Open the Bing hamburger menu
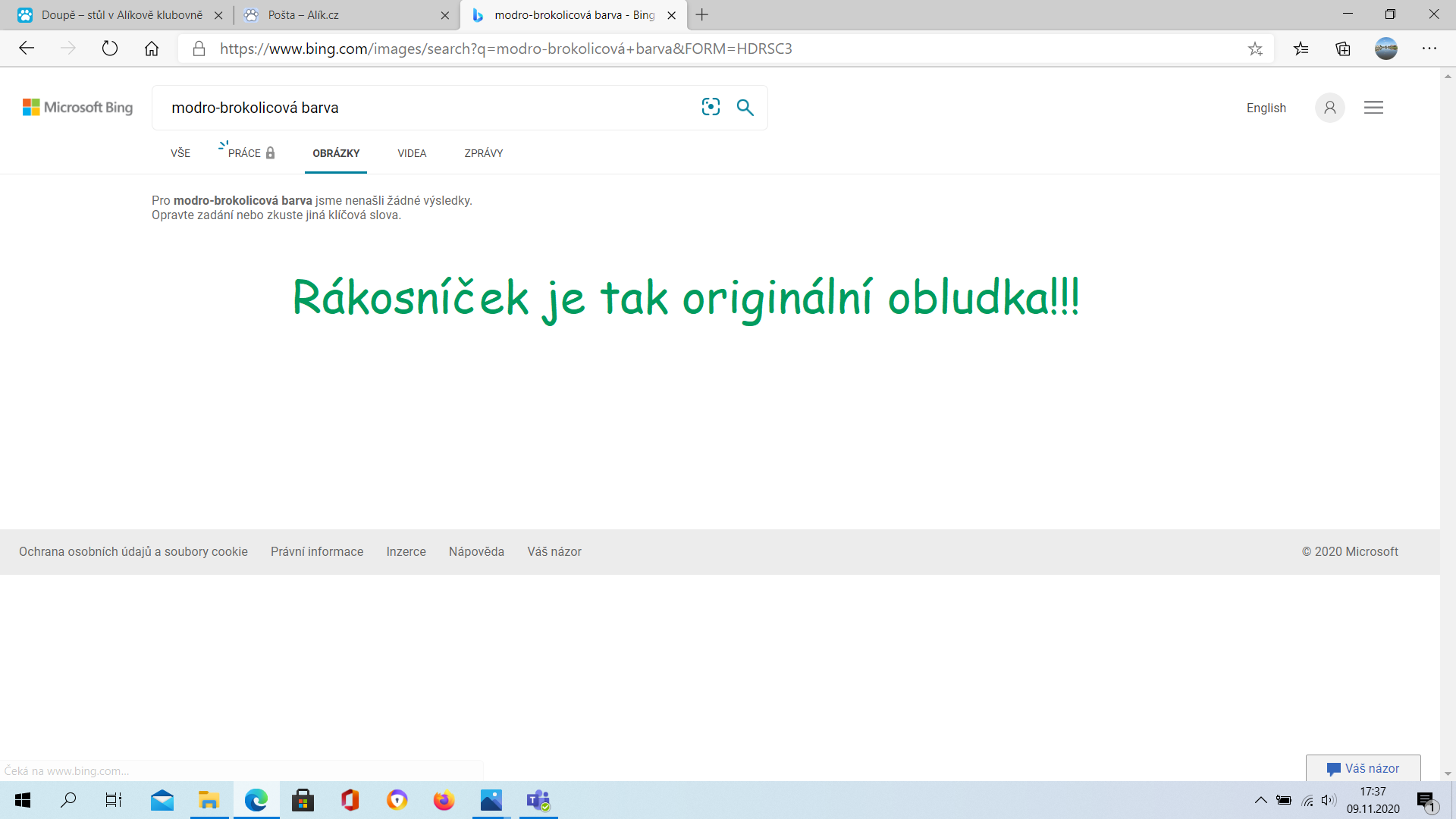Screen dimensions: 1456x819 1373,108
